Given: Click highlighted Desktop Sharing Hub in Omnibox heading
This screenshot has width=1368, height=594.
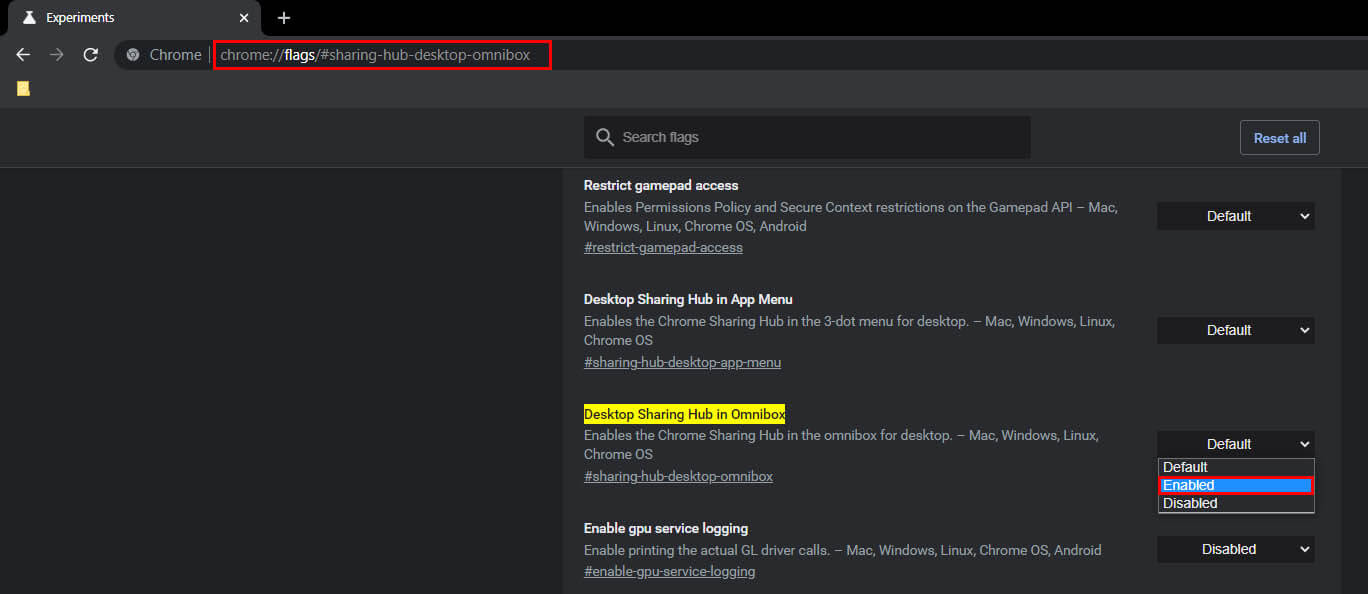Looking at the screenshot, I should (x=685, y=414).
